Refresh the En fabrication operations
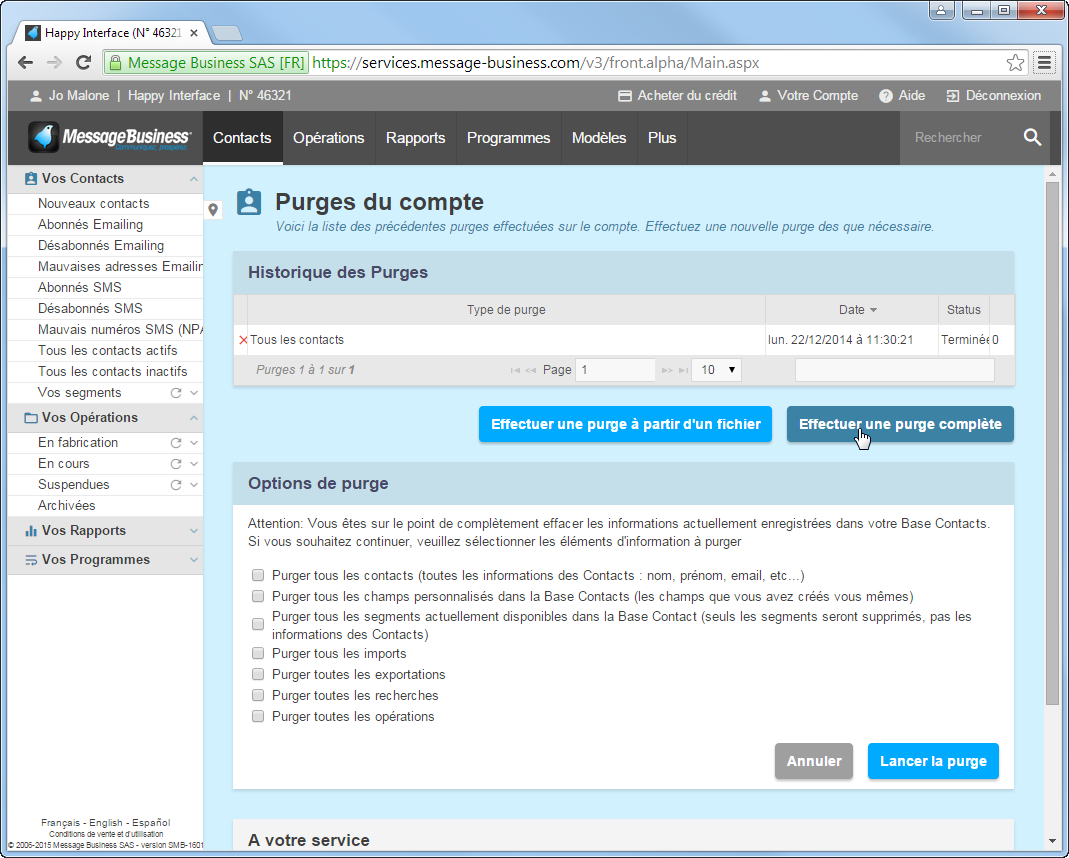Image resolution: width=1069 pixels, height=858 pixels. point(176,443)
